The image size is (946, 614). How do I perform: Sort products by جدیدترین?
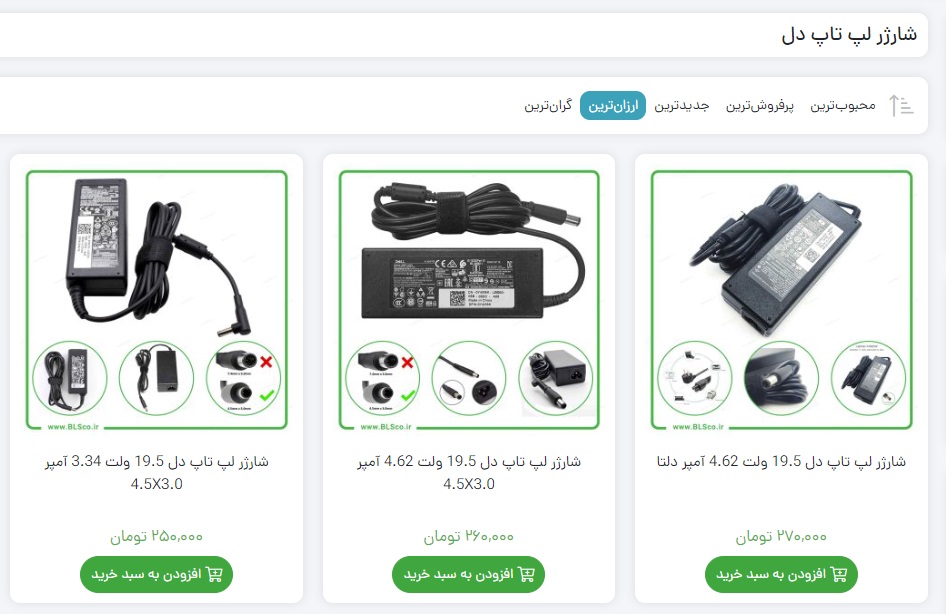[x=682, y=106]
